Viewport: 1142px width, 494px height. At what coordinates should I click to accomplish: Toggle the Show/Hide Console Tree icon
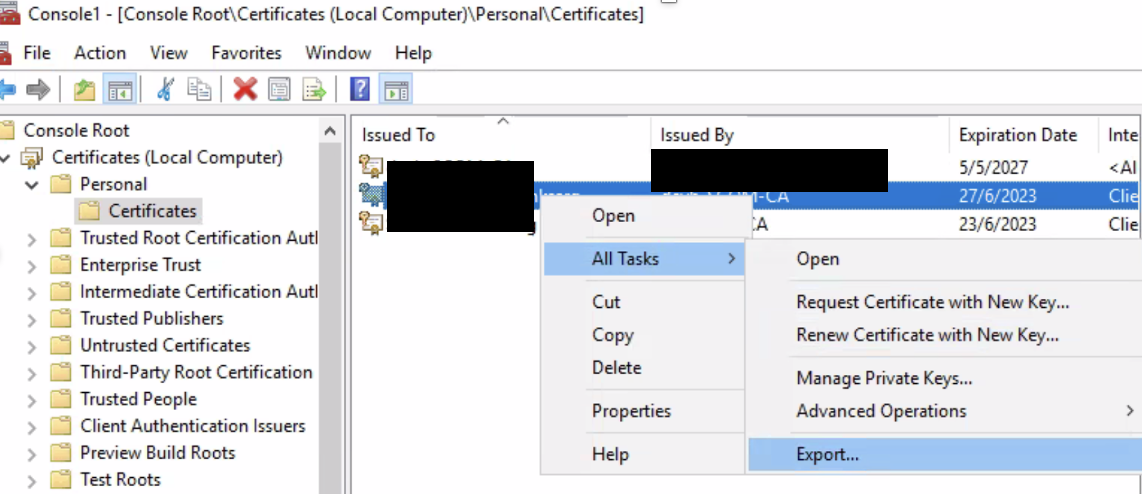click(121, 90)
